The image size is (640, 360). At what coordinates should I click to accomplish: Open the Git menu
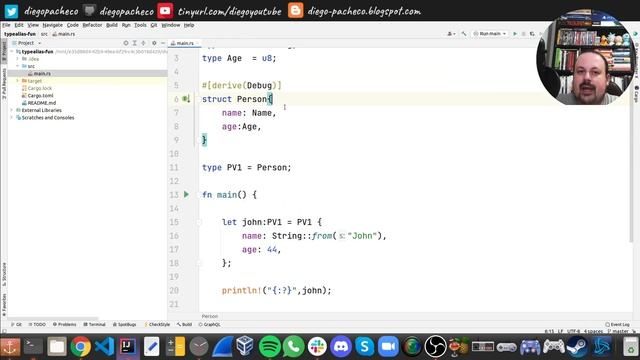154,25
